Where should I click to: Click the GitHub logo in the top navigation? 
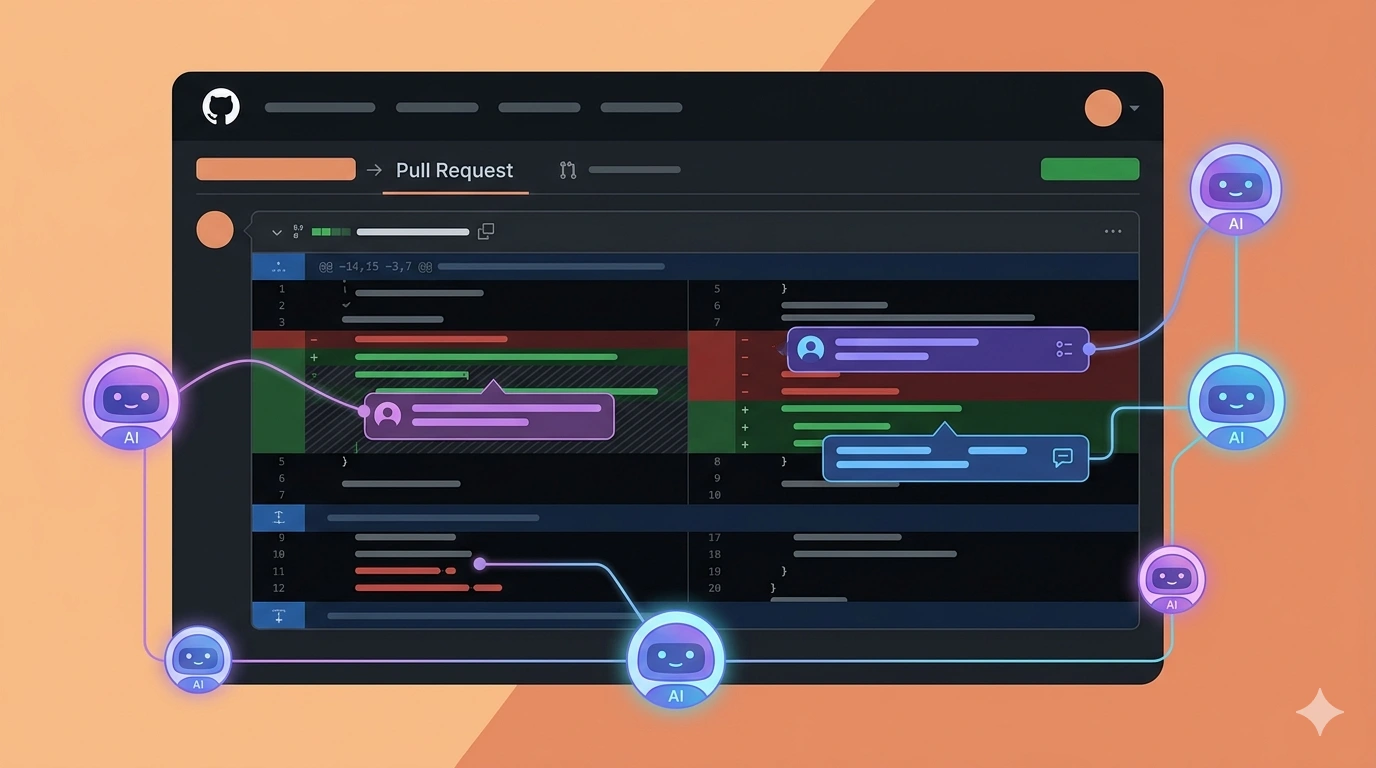coord(220,107)
